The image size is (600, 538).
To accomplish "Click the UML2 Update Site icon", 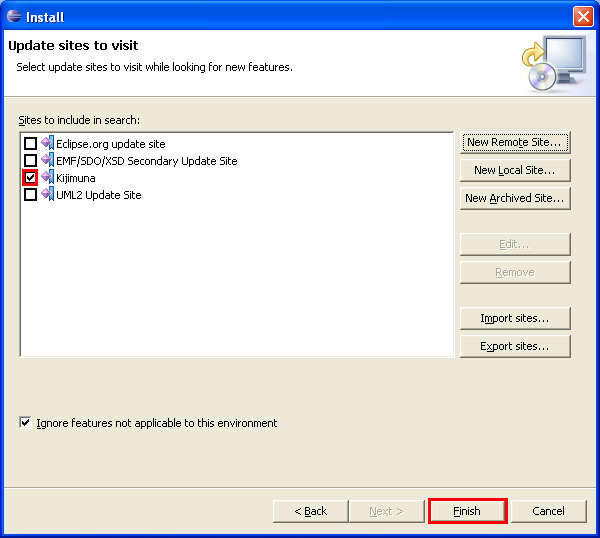I will [x=47, y=195].
